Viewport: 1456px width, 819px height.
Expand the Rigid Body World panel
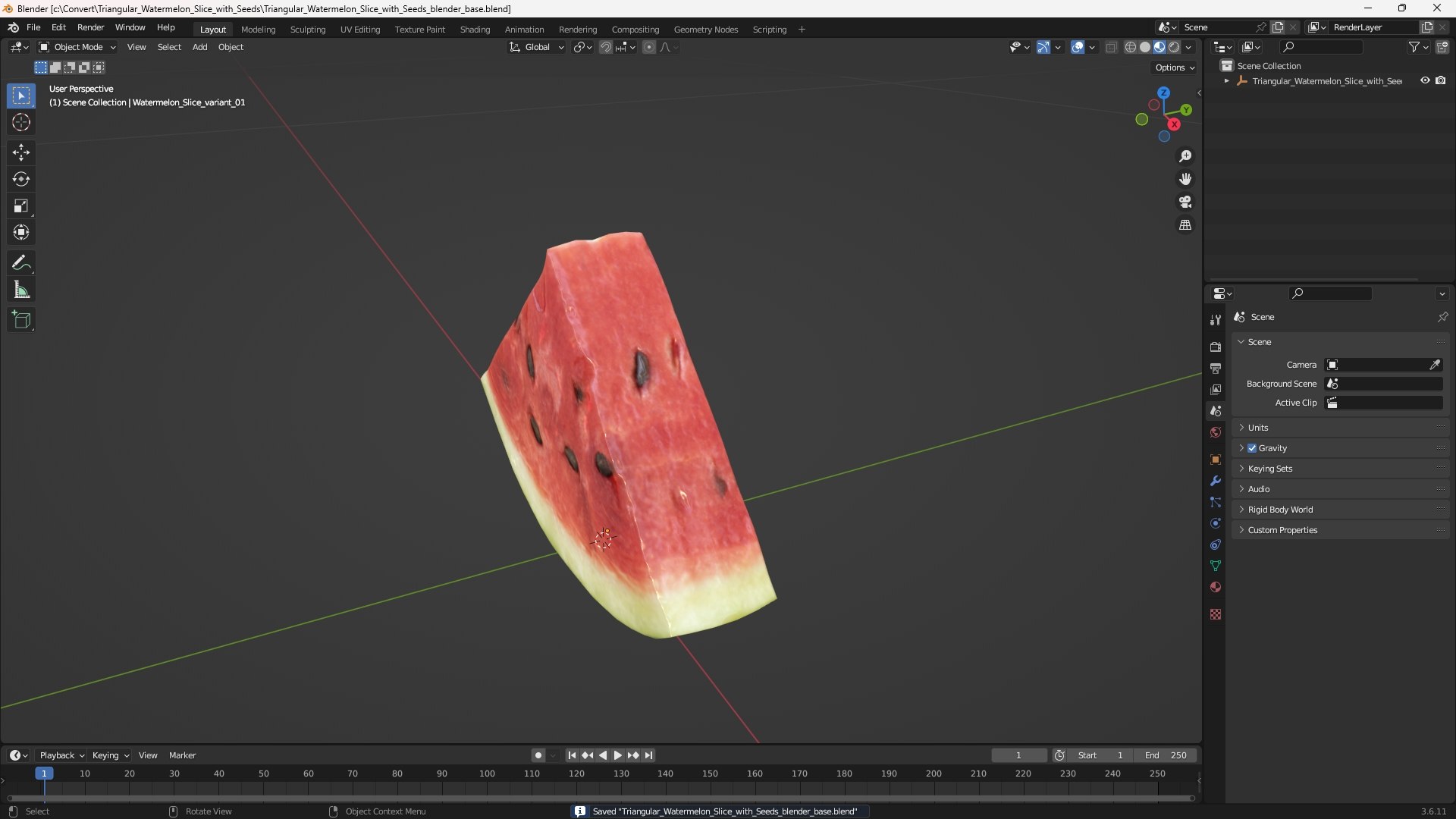click(x=1340, y=510)
